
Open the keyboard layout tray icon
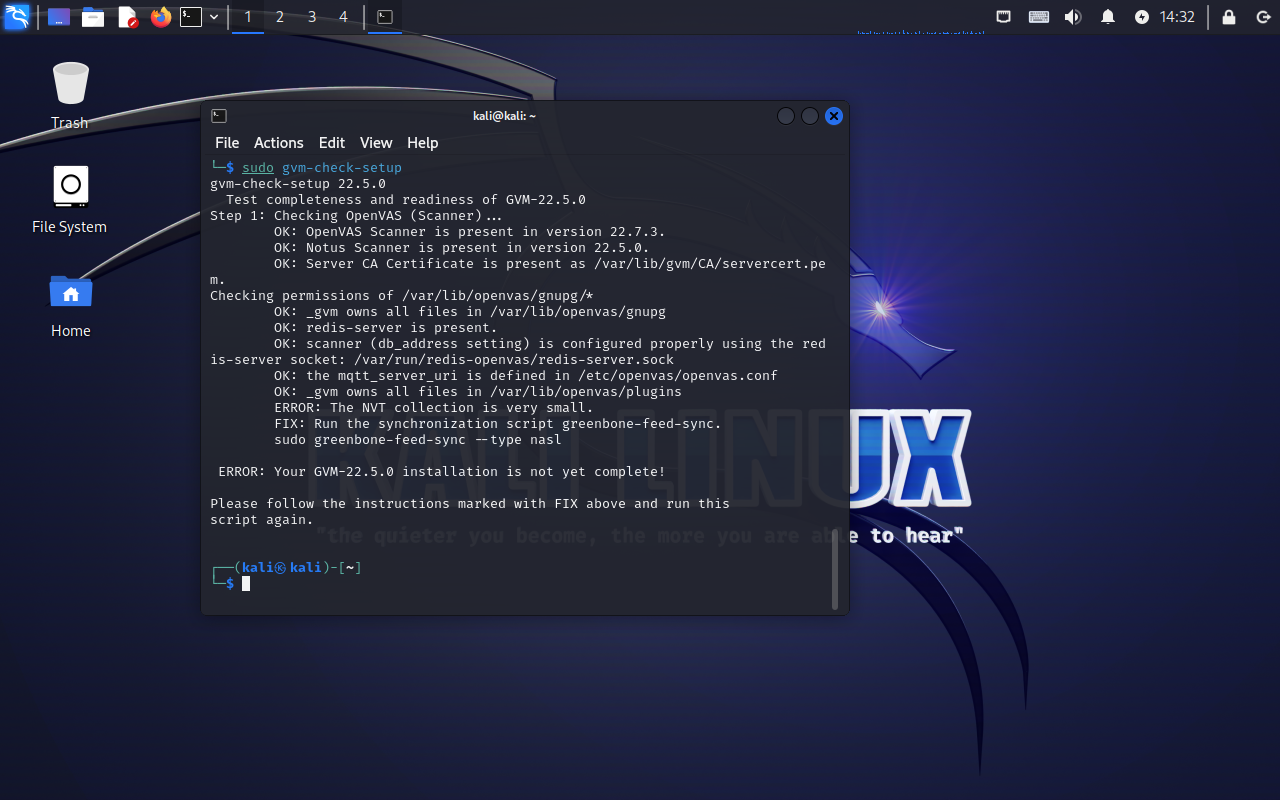coord(1038,16)
